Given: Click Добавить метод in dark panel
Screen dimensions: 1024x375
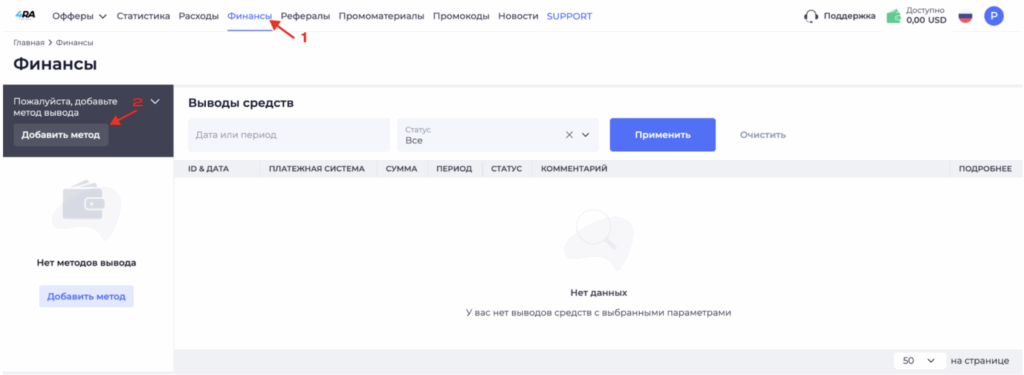Looking at the screenshot, I should pos(61,135).
